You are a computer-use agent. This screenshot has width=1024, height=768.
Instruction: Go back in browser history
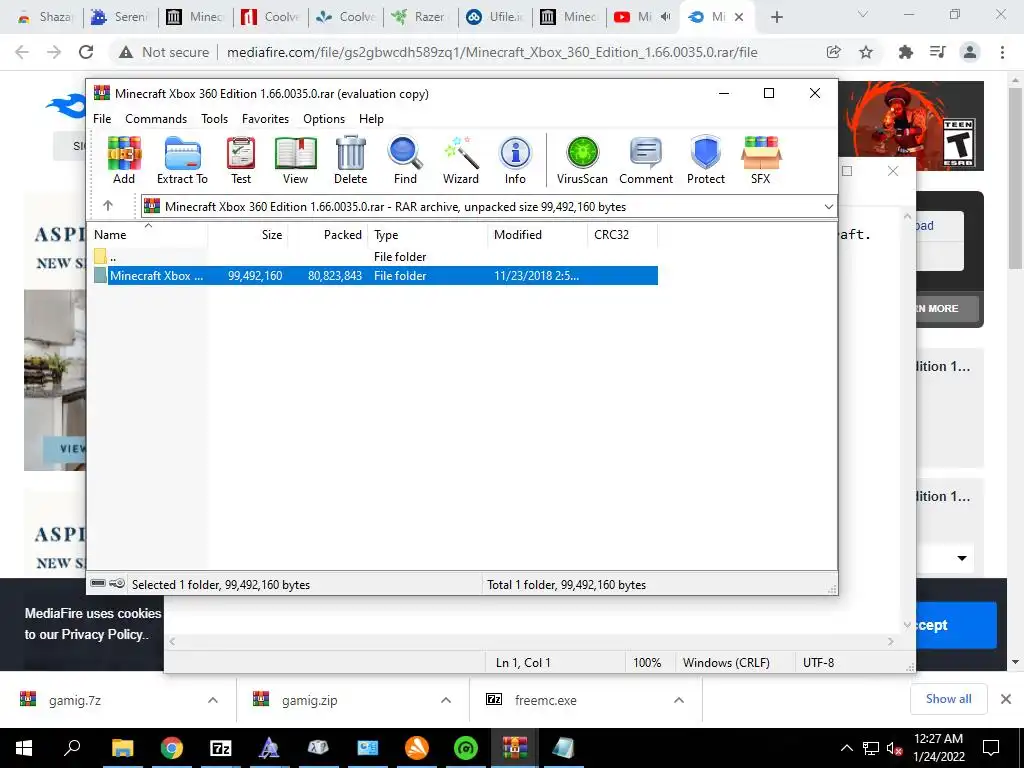click(22, 52)
